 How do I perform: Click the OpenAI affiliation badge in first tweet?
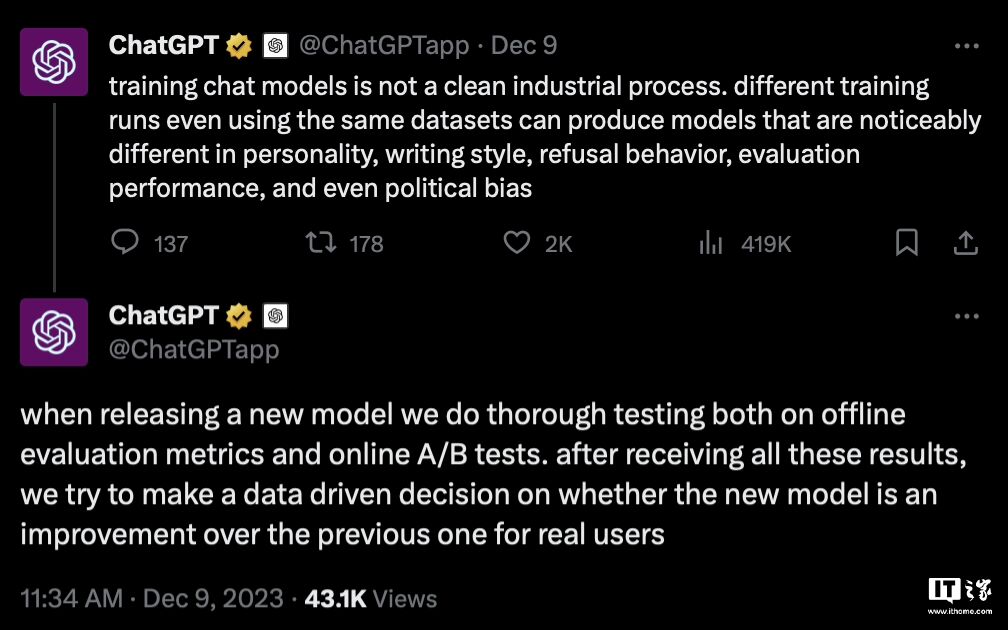(x=275, y=46)
